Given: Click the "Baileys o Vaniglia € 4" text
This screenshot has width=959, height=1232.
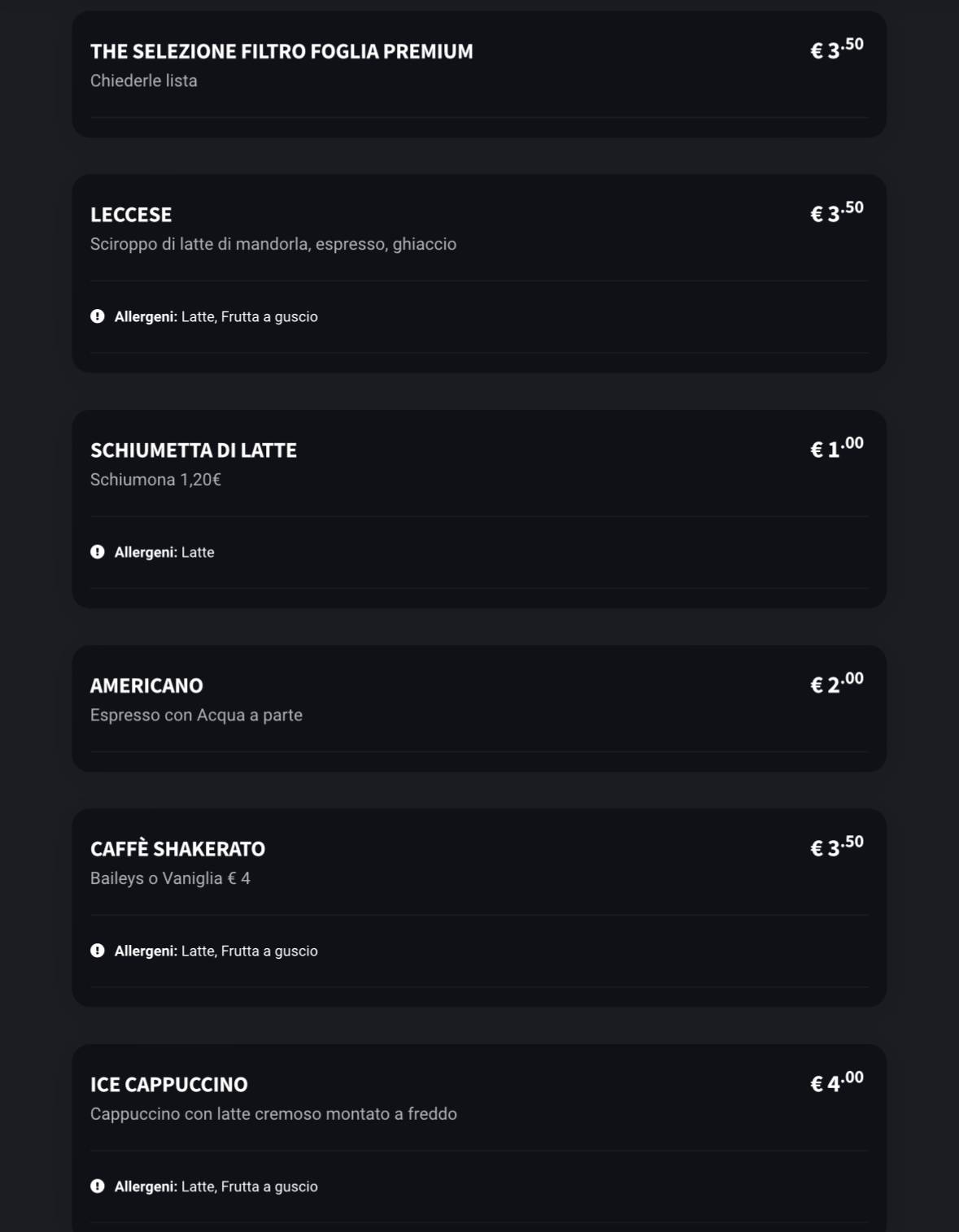Looking at the screenshot, I should (170, 878).
